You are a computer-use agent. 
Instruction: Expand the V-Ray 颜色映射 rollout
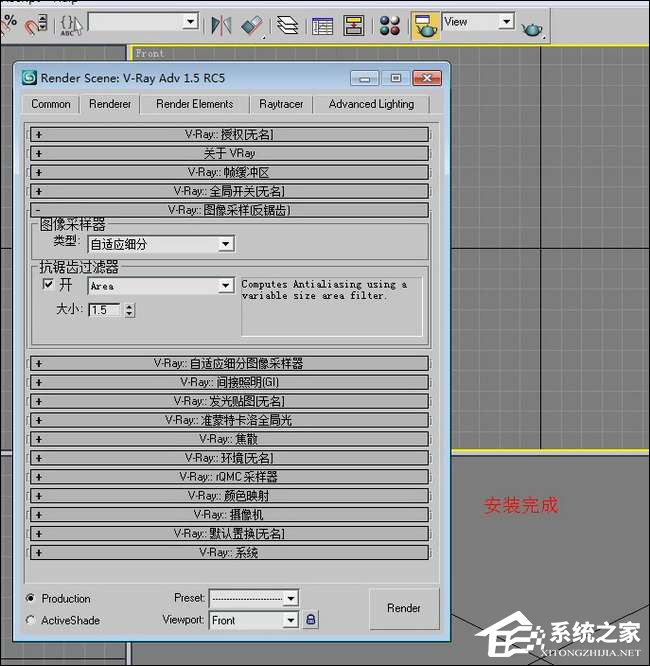coord(229,496)
